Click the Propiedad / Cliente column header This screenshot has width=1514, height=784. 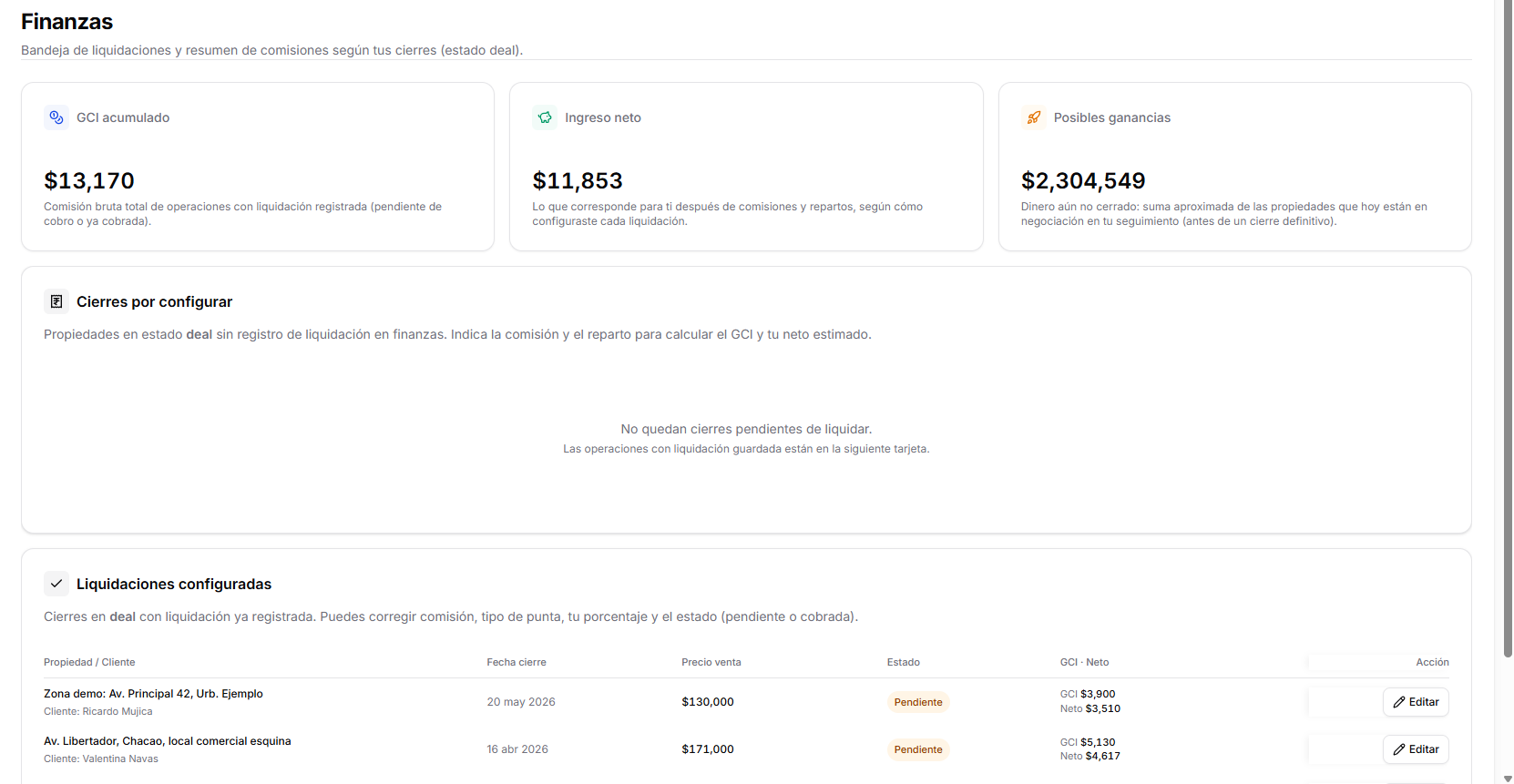pos(89,662)
